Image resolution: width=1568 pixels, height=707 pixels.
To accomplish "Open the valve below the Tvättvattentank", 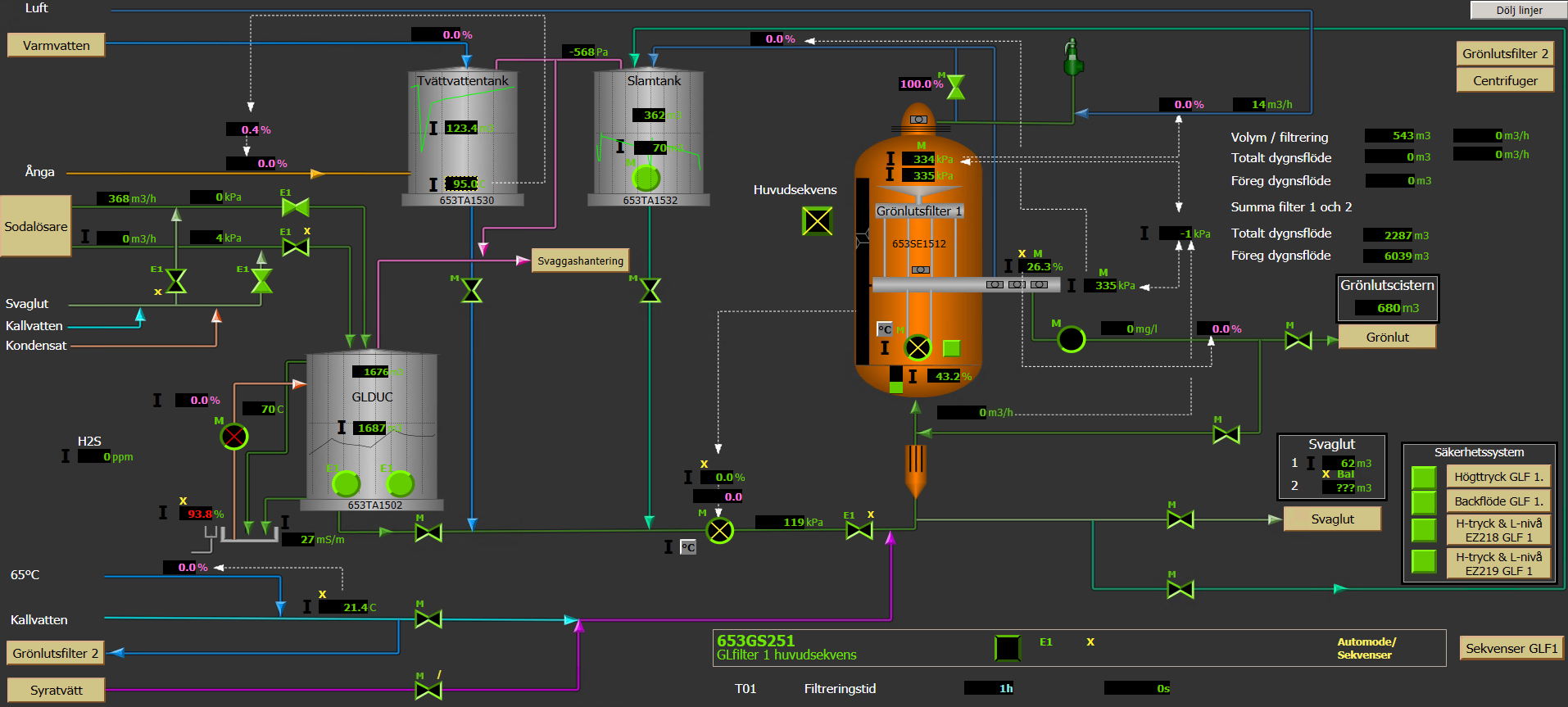I will pyautogui.click(x=472, y=290).
